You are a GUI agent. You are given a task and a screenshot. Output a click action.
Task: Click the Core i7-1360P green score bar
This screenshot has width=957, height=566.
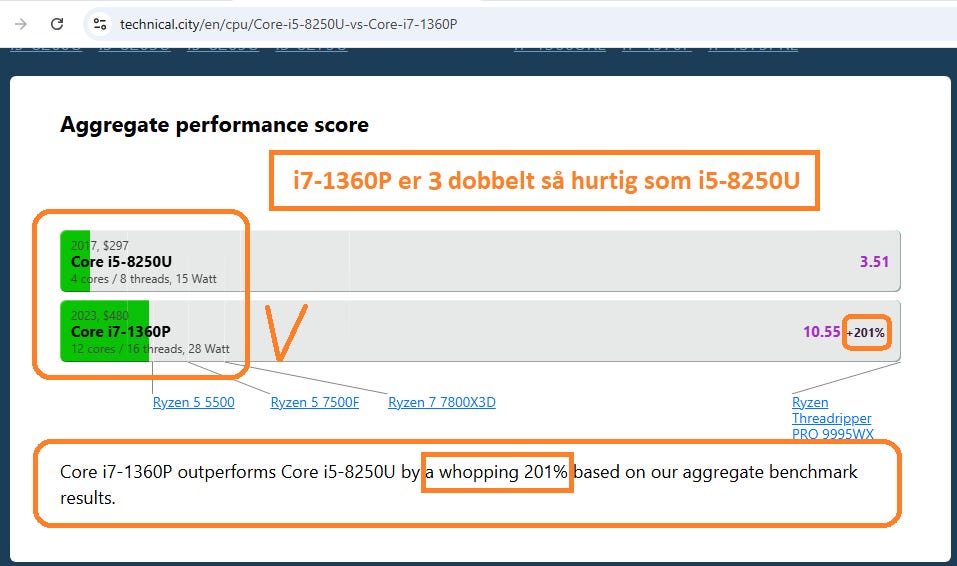coord(104,331)
